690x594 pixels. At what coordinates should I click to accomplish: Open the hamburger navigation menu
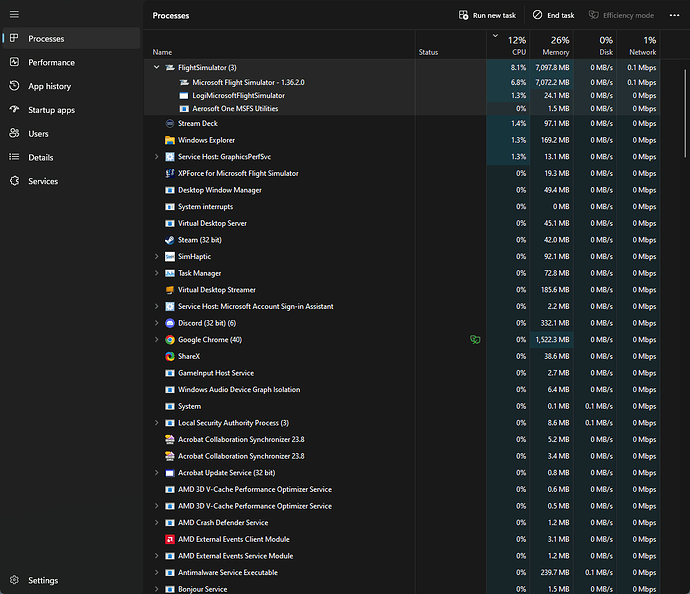pyautogui.click(x=14, y=15)
